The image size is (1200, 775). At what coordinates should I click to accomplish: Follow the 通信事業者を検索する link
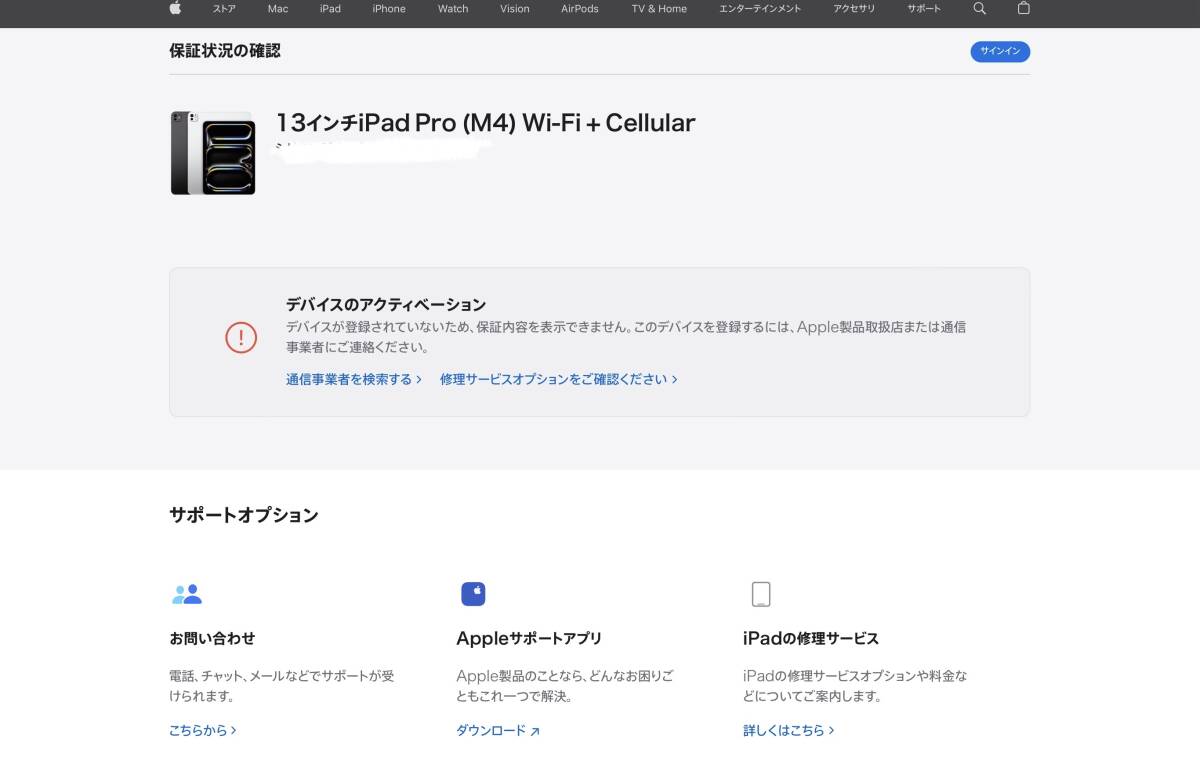click(x=354, y=380)
